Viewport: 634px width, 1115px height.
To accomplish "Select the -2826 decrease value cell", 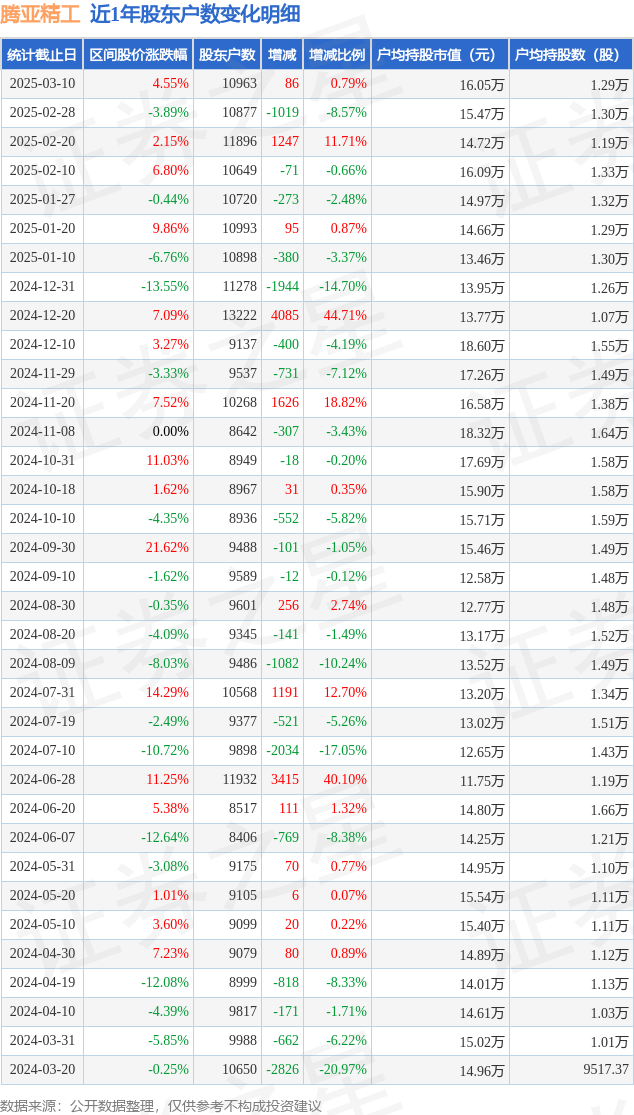I will pos(282,1070).
